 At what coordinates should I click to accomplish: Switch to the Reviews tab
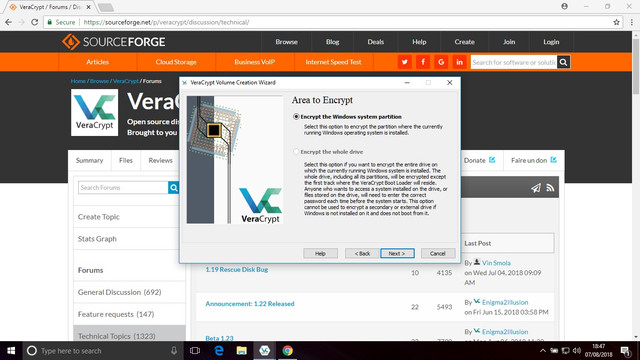pos(160,160)
